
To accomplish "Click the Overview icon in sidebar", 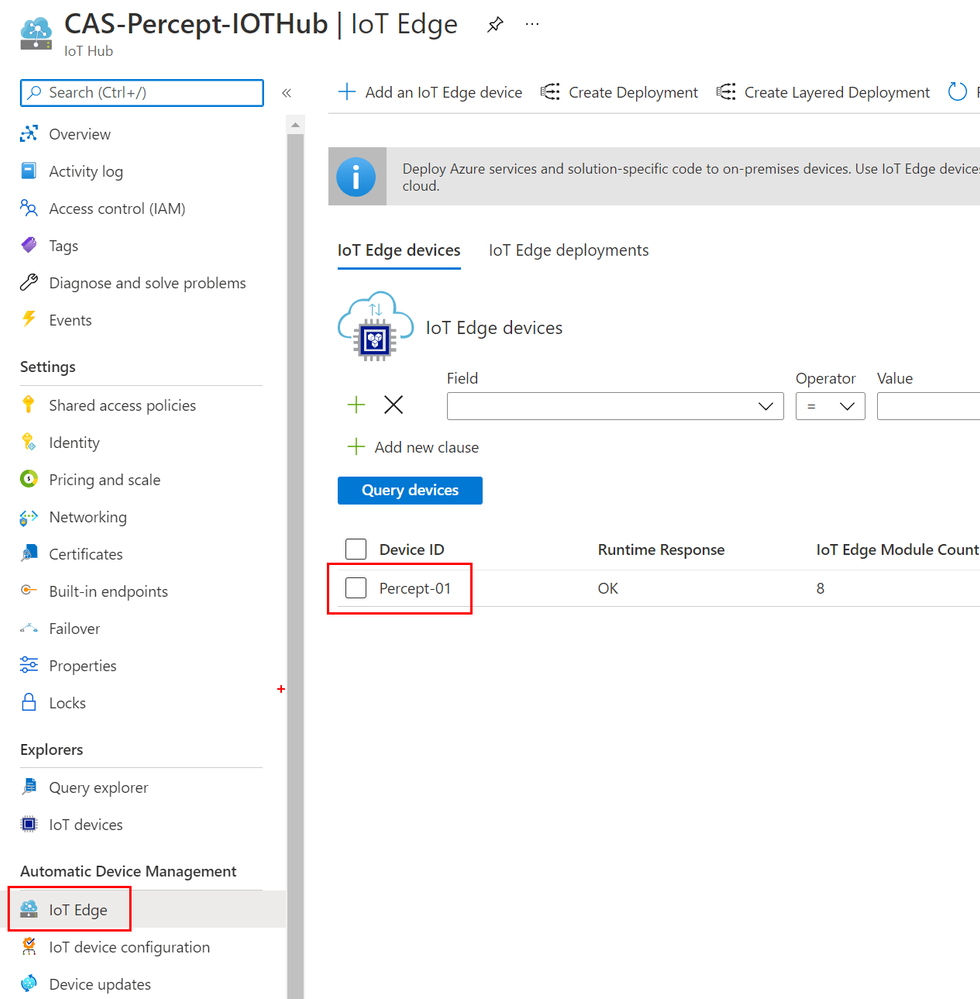I will click(29, 134).
